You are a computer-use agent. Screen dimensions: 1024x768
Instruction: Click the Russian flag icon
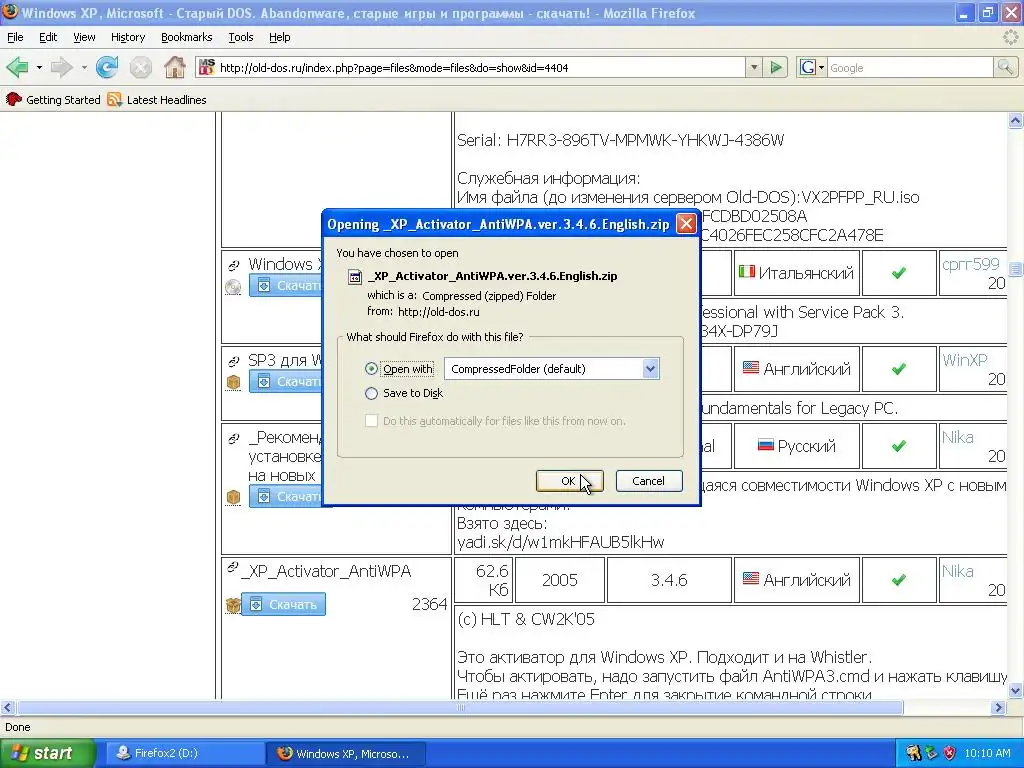(x=765, y=445)
